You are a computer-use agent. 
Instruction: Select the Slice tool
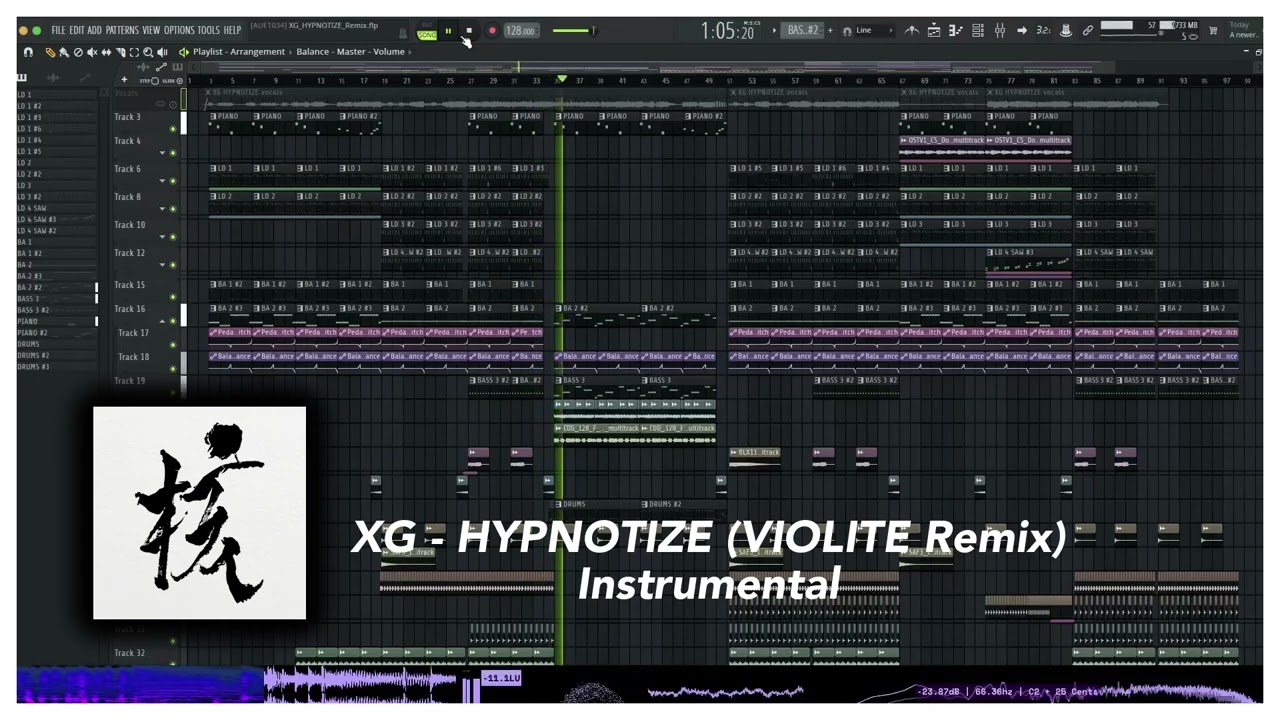pos(120,52)
